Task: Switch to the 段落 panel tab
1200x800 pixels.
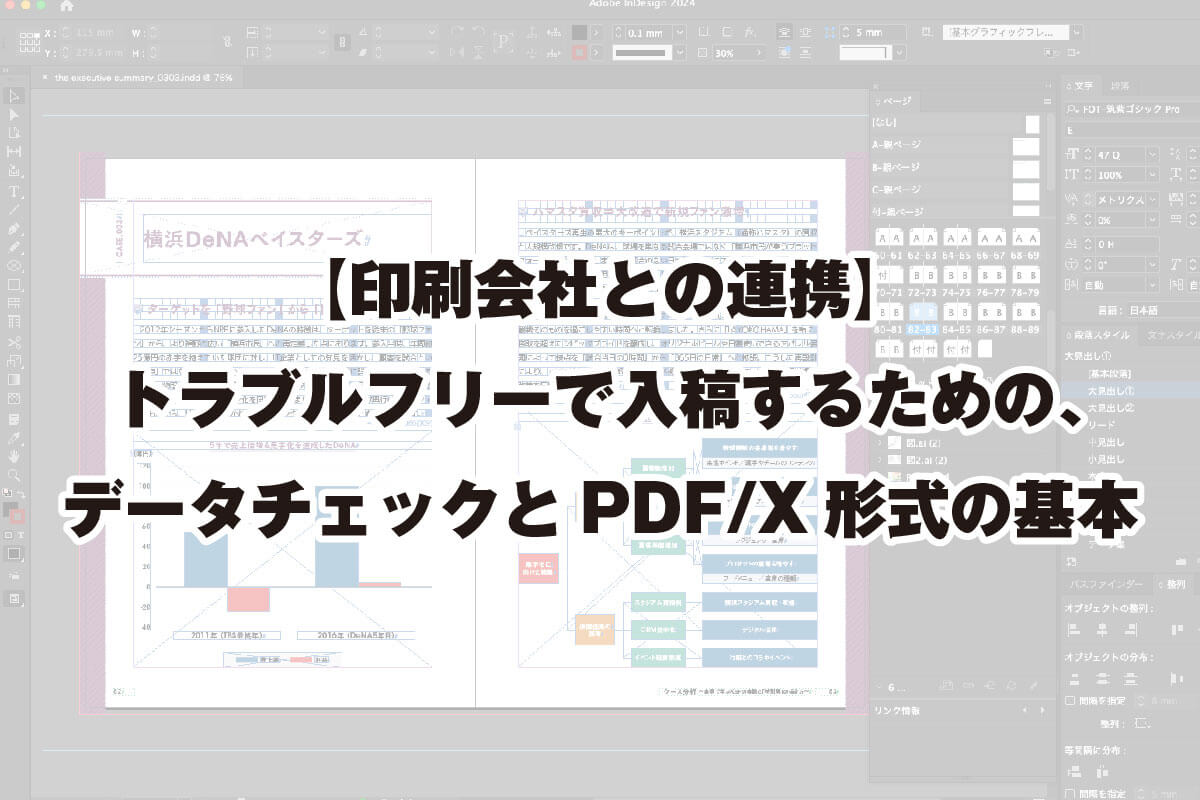Action: (1120, 85)
